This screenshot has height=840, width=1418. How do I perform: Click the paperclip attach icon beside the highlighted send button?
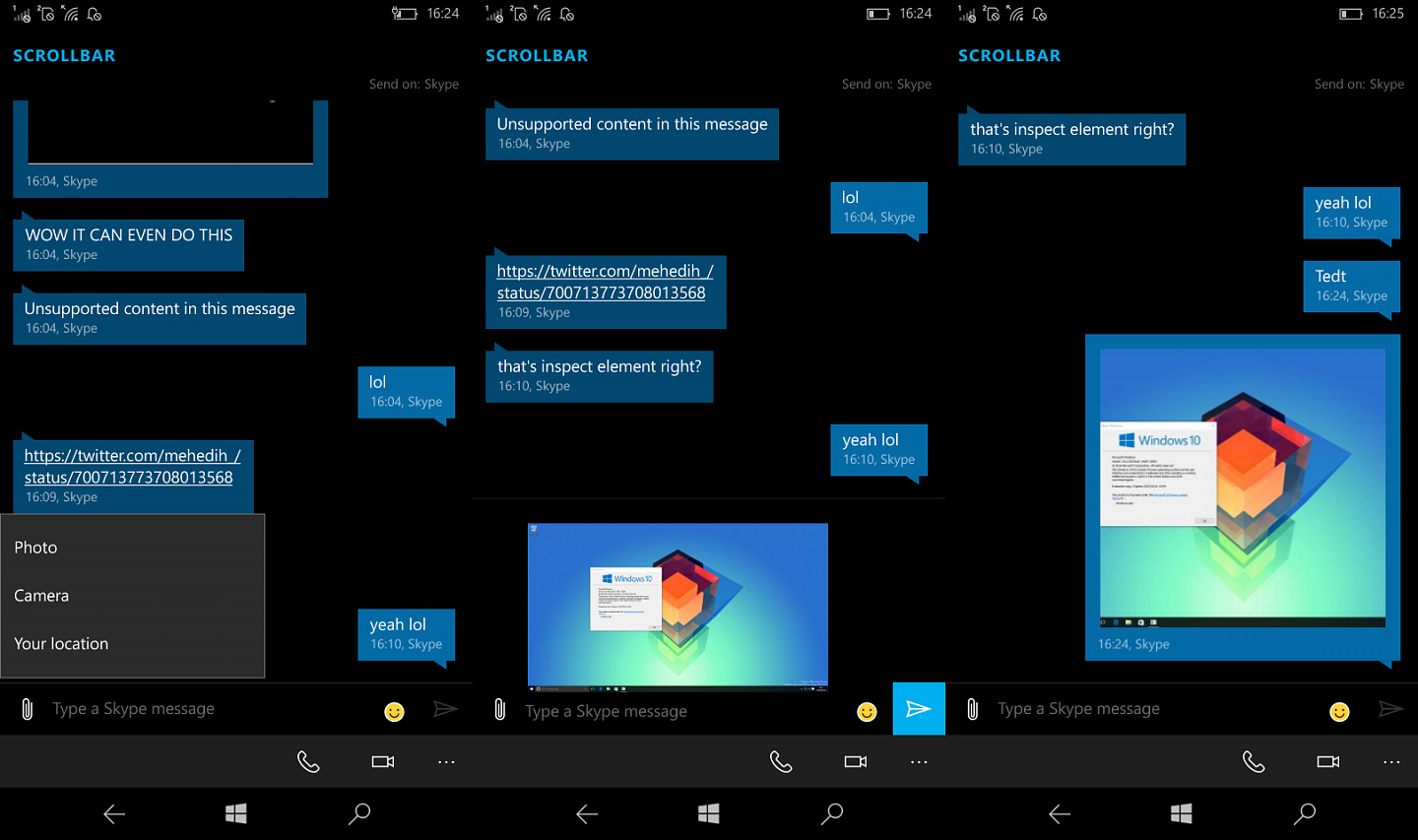pos(500,709)
